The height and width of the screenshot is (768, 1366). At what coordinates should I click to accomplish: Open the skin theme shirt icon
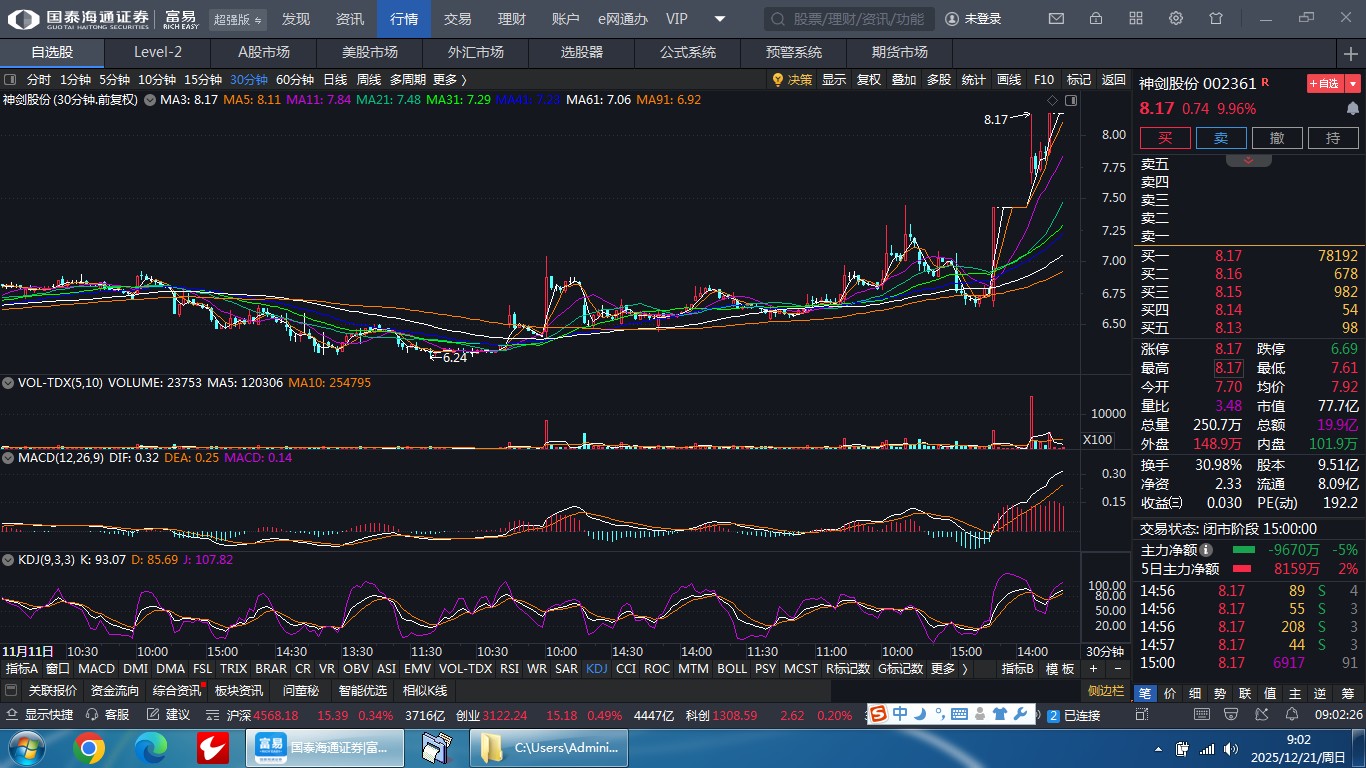[1216, 19]
